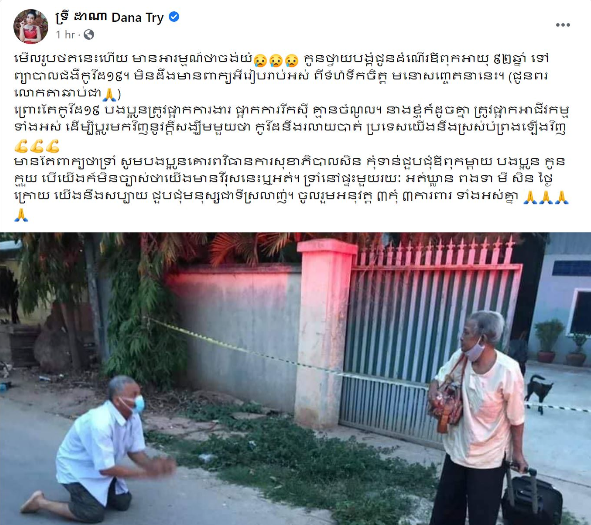Click the praying hands emoji after parenthesis text
591x525 pixels.
(109, 94)
